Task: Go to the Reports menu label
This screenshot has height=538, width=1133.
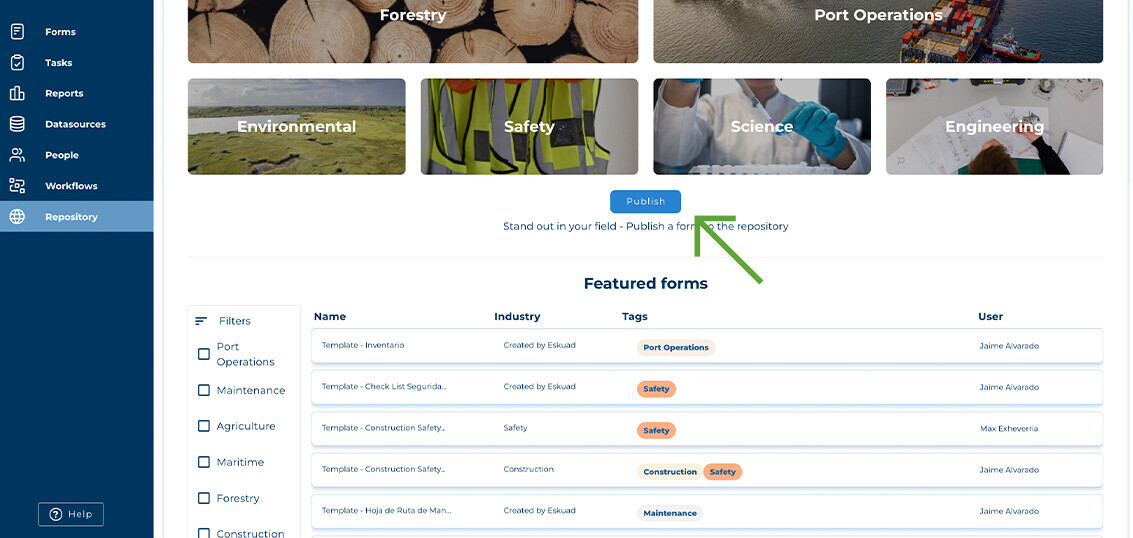Action: (x=64, y=93)
